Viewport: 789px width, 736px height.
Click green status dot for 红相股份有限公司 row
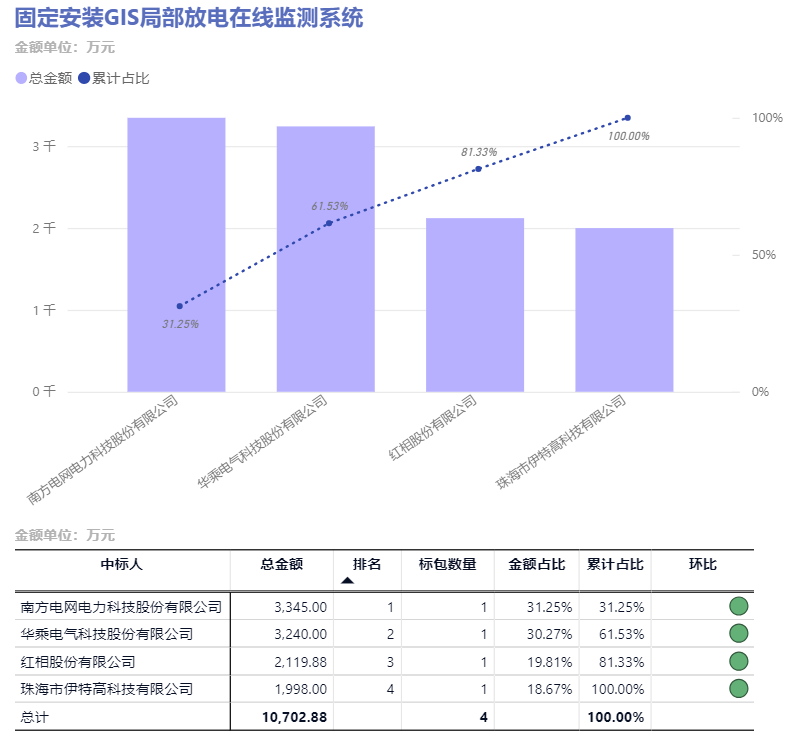point(738,661)
